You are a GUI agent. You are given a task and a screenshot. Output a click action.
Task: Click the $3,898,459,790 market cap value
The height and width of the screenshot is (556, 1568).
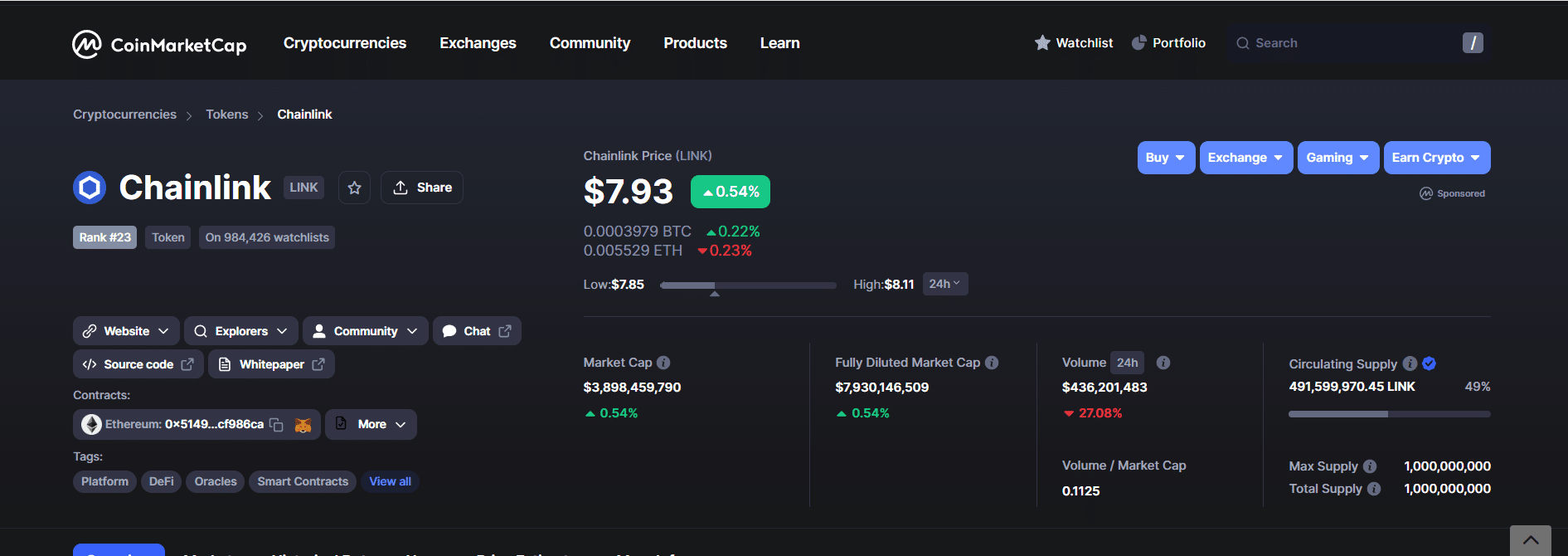coord(632,388)
